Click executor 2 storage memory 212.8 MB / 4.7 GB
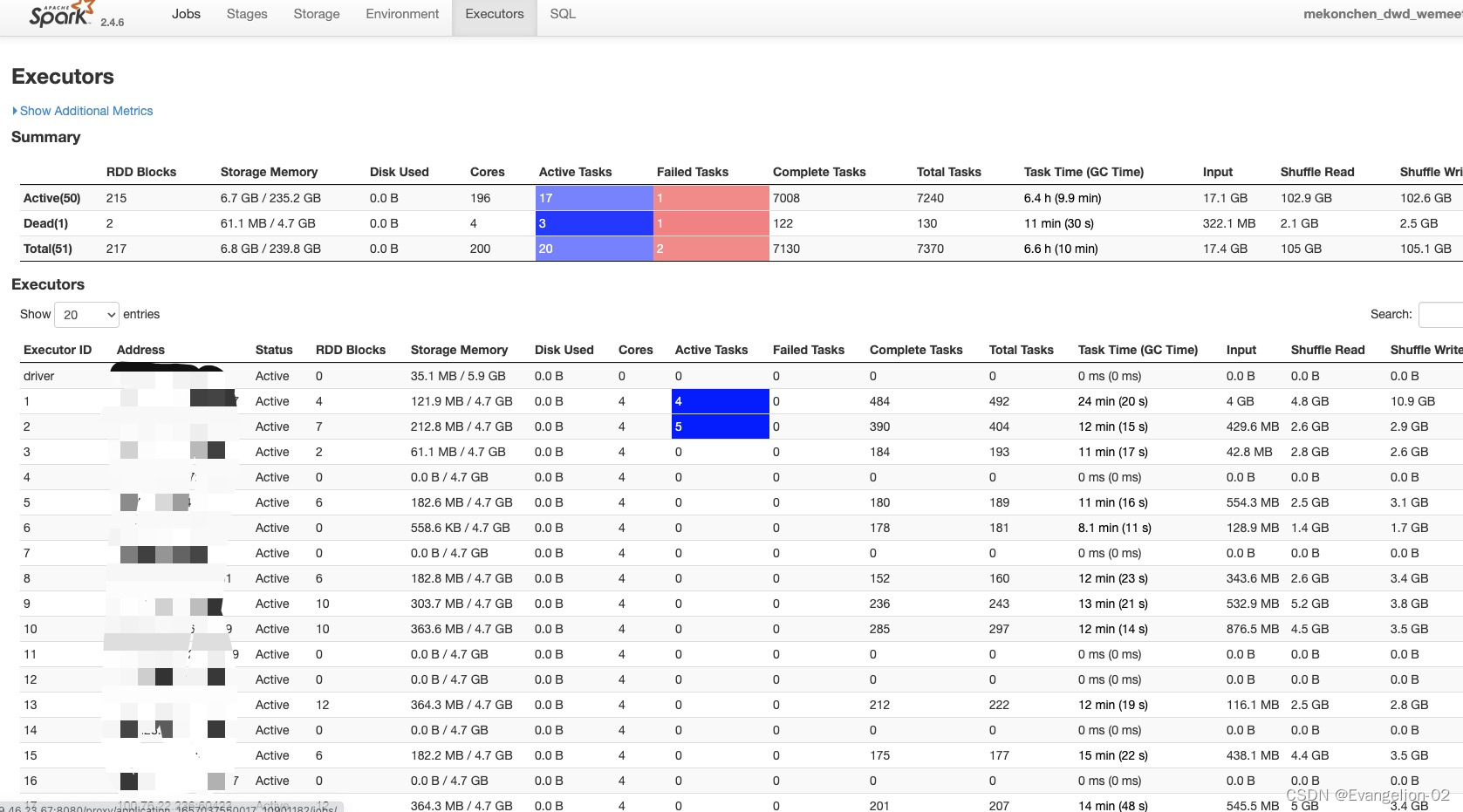 (x=461, y=426)
